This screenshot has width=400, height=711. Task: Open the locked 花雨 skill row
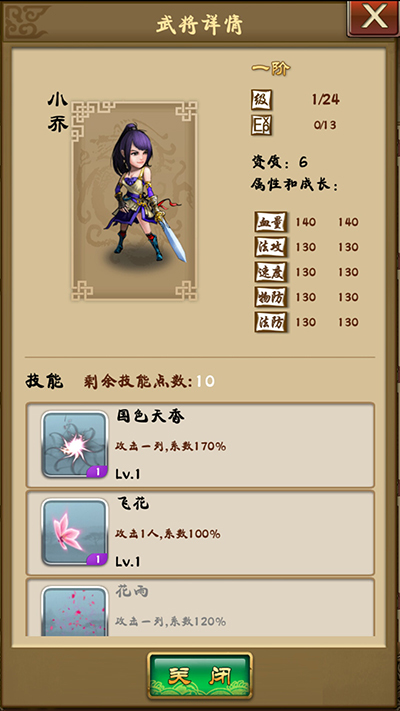click(200, 607)
